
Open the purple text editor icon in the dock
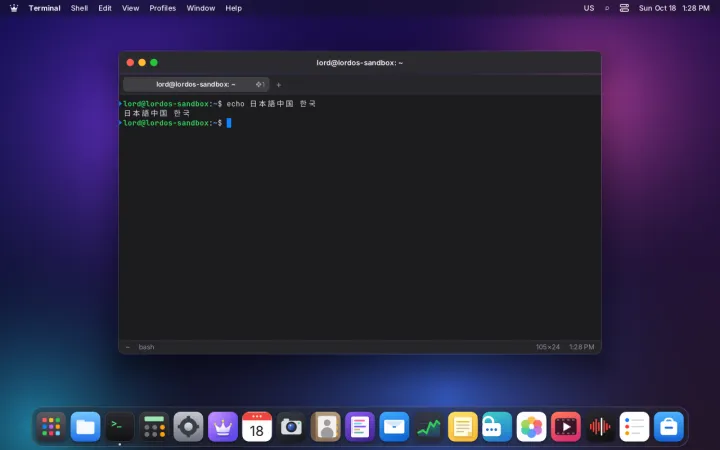360,427
